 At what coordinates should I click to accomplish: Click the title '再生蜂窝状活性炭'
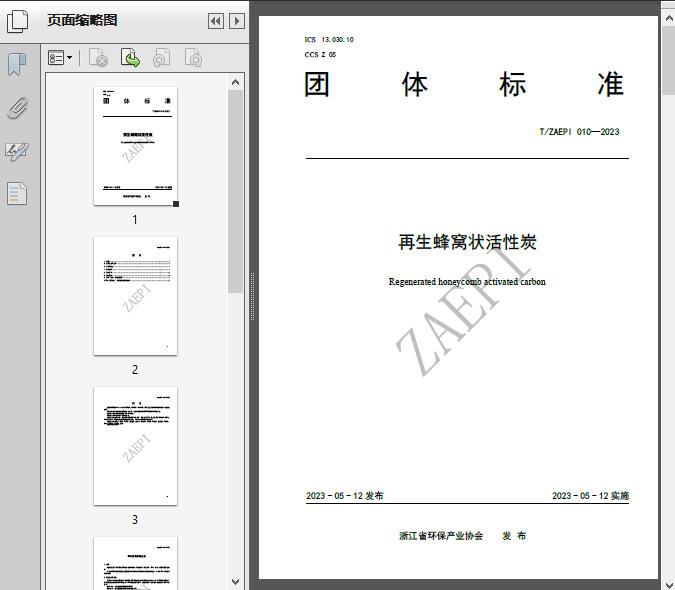pos(467,242)
